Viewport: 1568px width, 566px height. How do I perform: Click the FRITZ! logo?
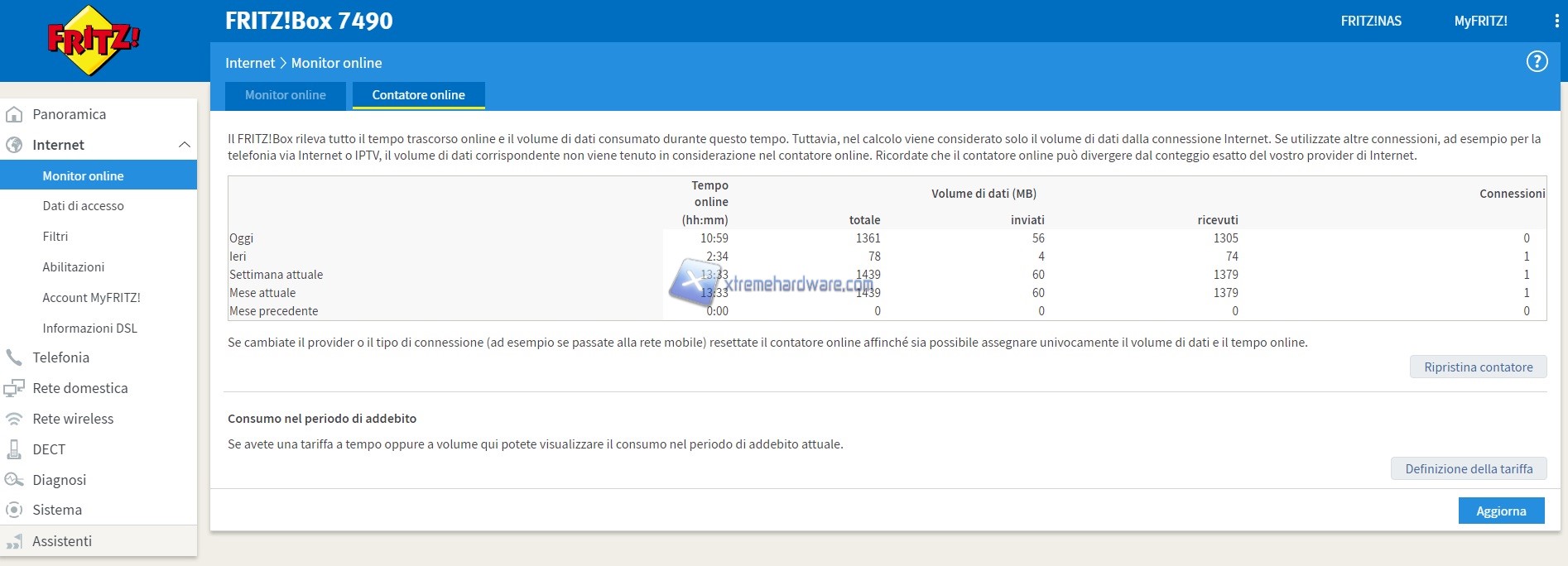point(94,40)
